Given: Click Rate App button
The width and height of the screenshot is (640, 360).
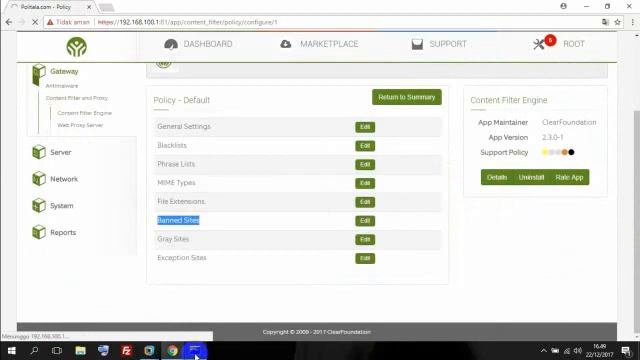Looking at the screenshot, I should [x=569, y=177].
